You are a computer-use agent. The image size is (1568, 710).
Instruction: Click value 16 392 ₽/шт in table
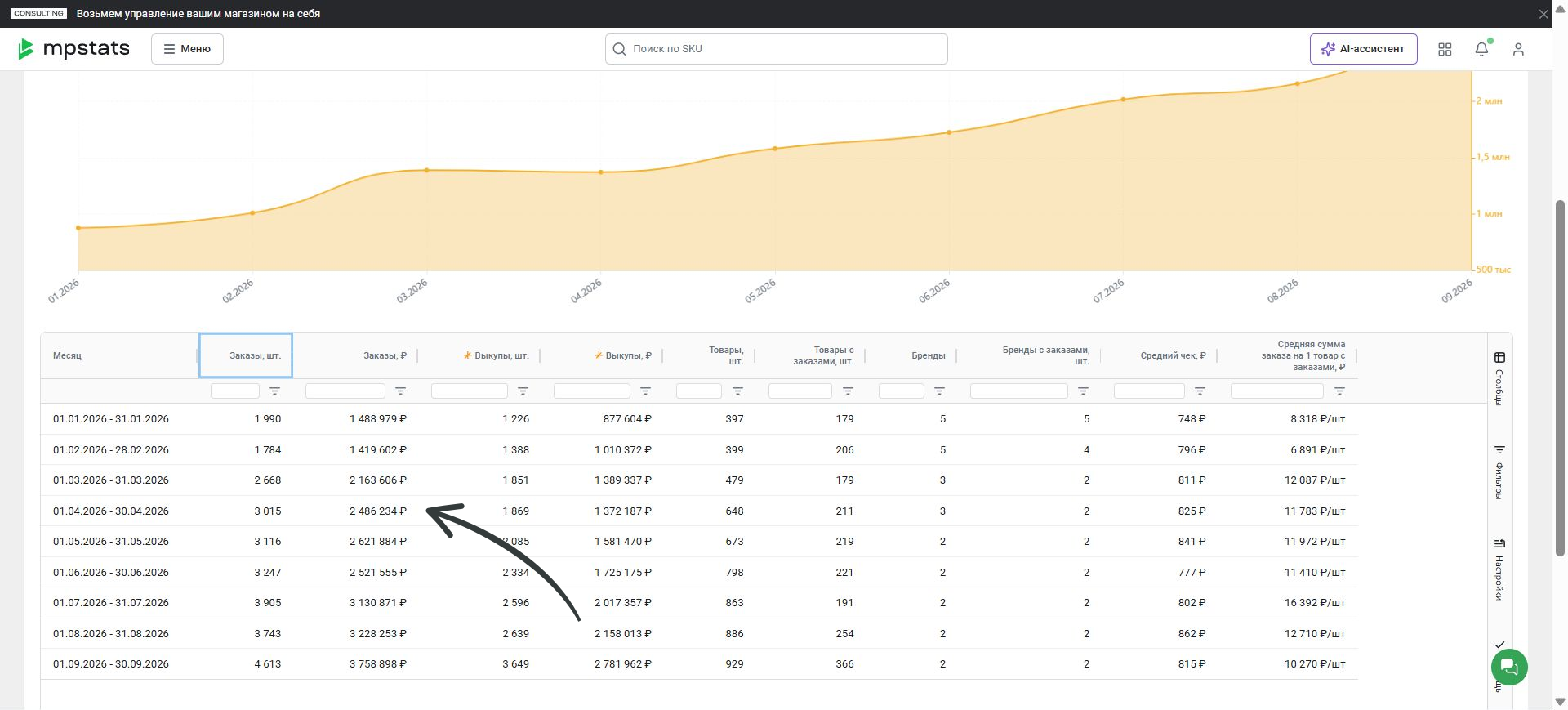1315,603
